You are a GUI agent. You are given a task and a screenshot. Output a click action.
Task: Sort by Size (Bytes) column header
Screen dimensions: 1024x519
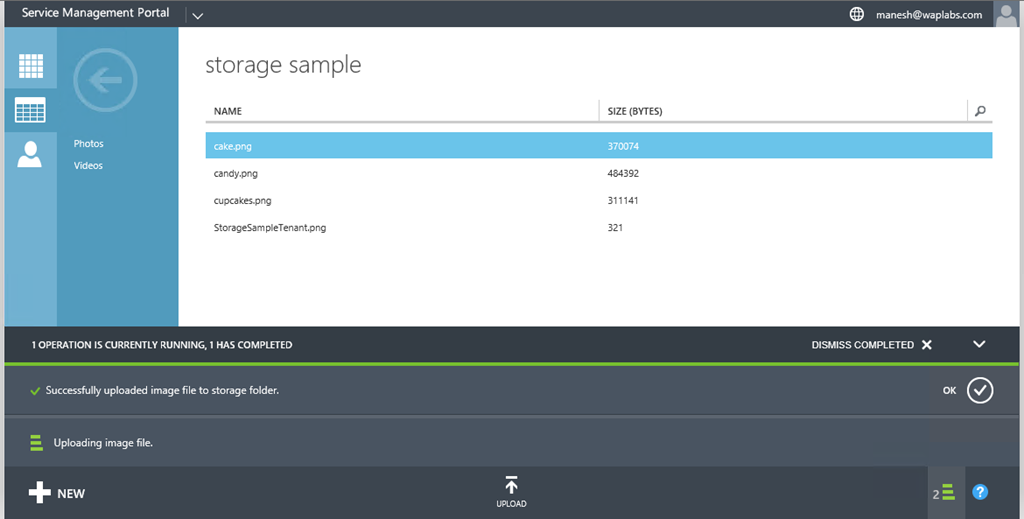635,111
